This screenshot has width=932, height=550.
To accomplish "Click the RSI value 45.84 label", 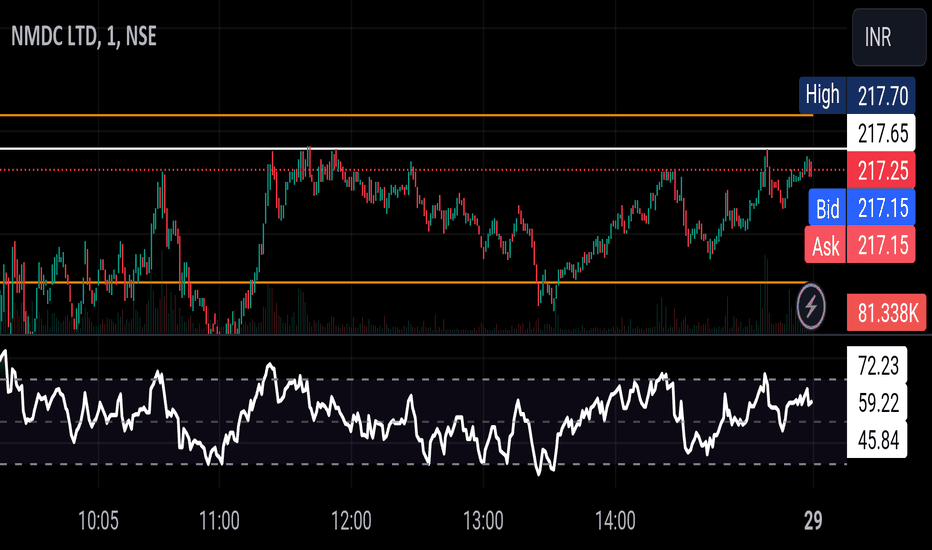I will pos(877,440).
